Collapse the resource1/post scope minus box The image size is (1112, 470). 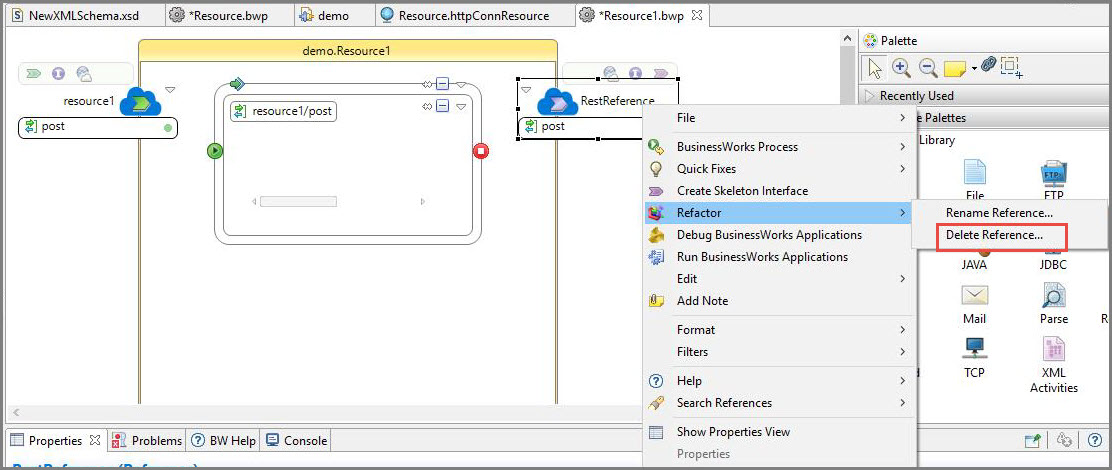(443, 106)
